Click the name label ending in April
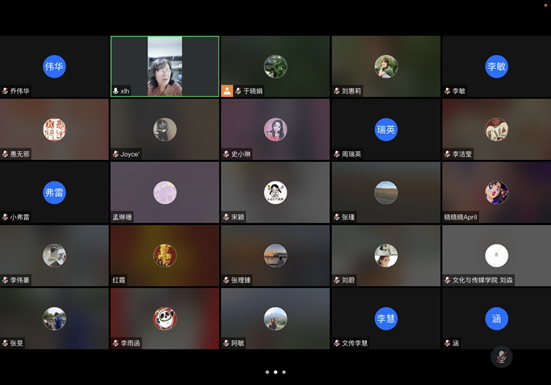 point(460,217)
